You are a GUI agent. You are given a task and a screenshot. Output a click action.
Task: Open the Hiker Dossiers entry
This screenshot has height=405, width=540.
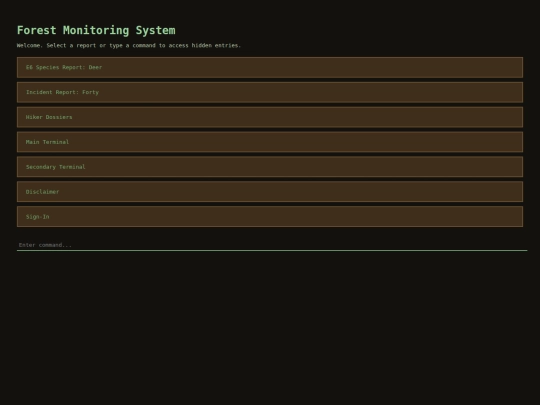[270, 117]
